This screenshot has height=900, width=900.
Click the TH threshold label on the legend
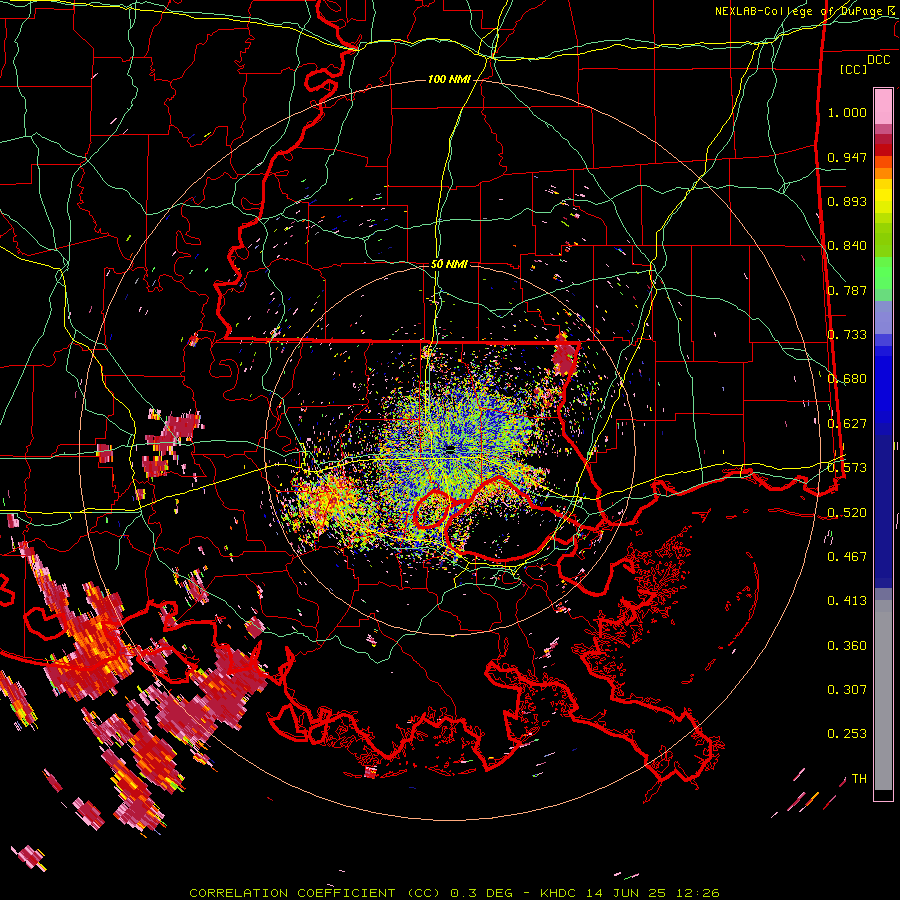click(859, 779)
